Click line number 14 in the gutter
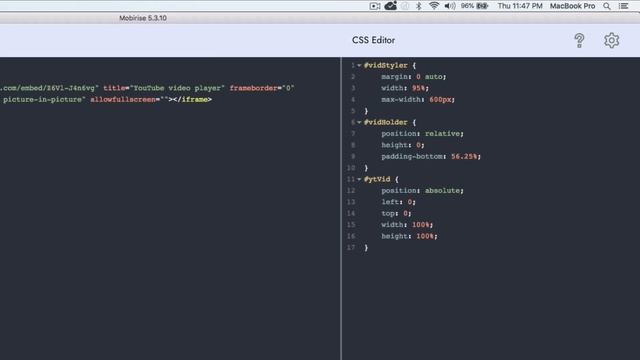Screen dimensions: 640x360 point(351,213)
